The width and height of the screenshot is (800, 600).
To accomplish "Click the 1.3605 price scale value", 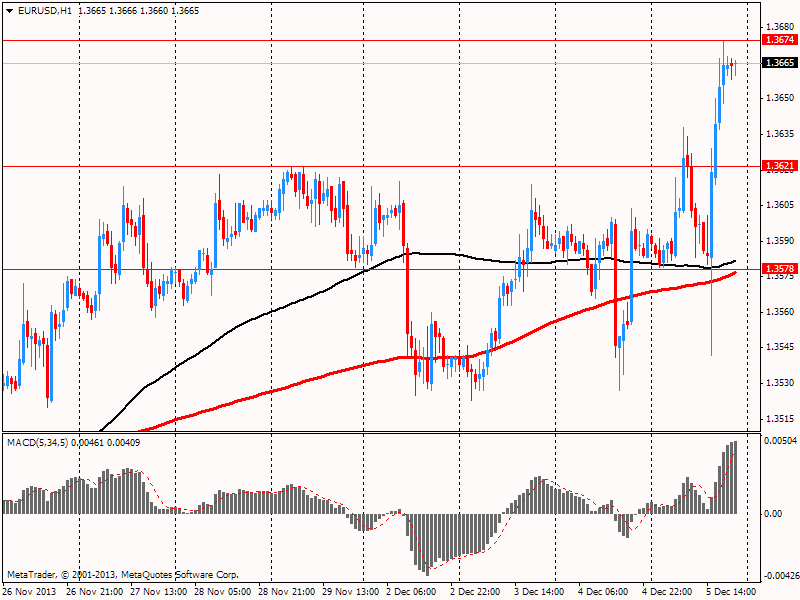I will pyautogui.click(x=781, y=205).
